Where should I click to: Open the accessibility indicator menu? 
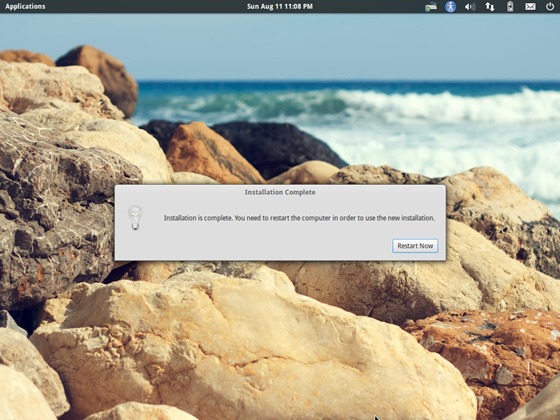[x=450, y=6]
